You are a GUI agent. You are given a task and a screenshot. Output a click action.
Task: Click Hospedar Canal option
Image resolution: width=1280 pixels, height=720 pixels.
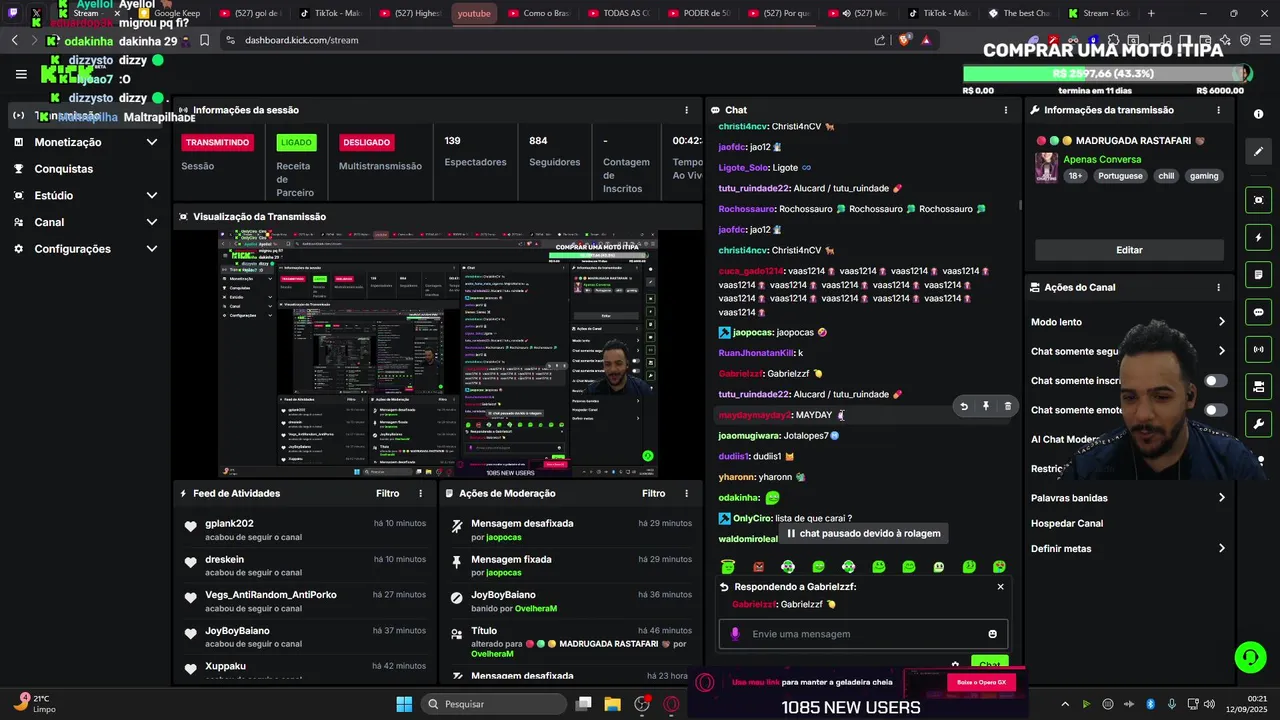(1067, 523)
